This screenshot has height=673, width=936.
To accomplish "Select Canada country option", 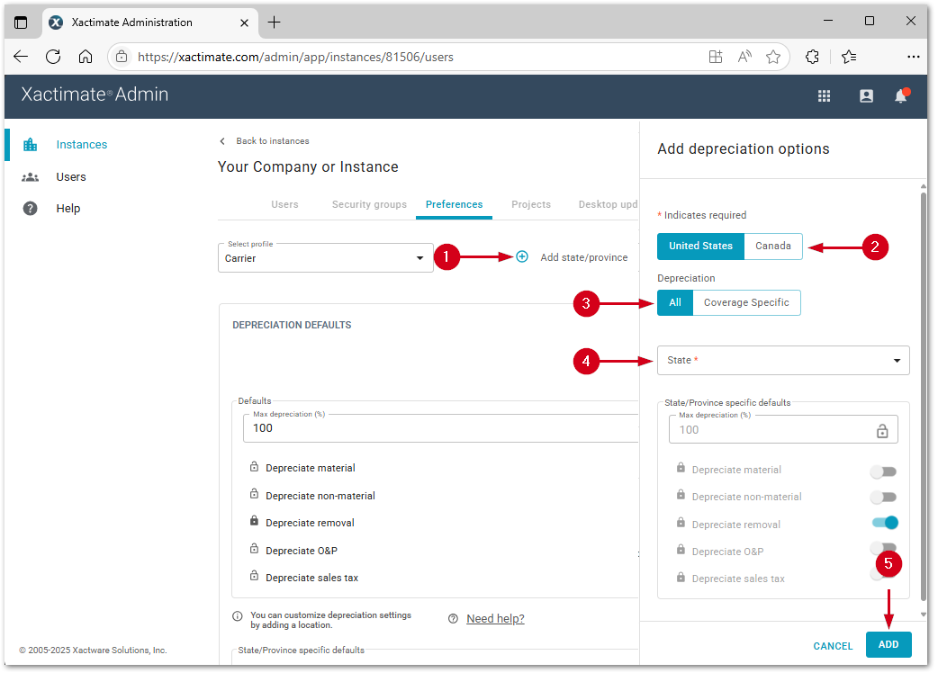I will point(773,247).
